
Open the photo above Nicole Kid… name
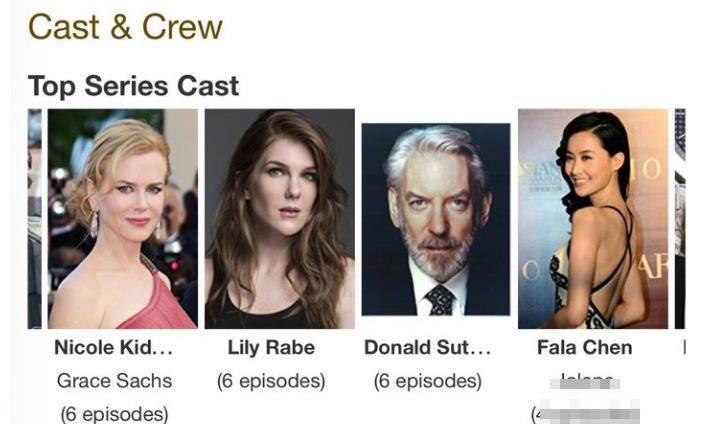123,219
